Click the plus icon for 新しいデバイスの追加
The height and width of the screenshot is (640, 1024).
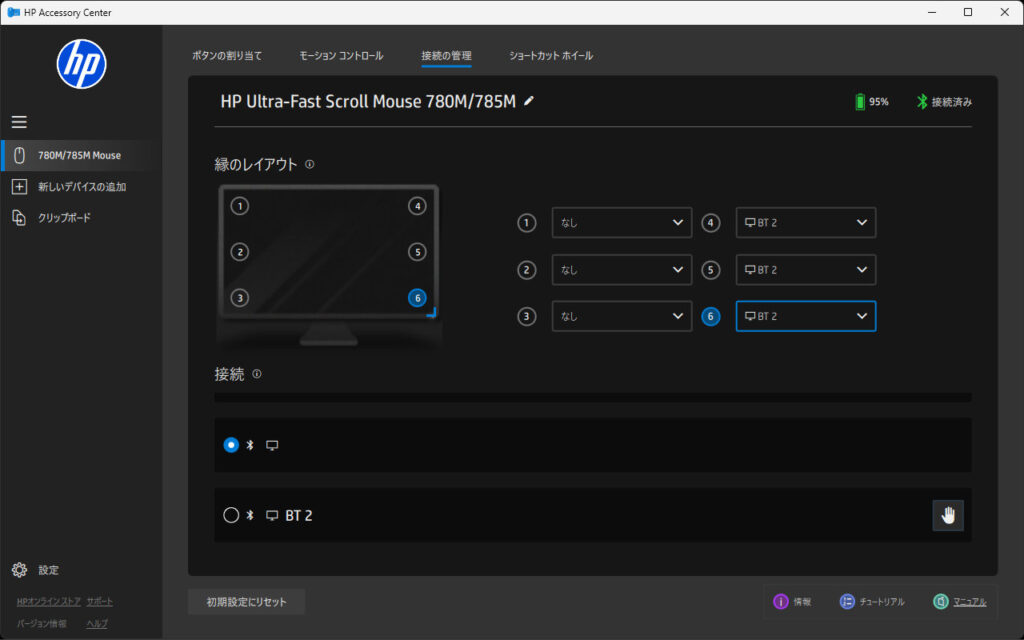point(20,187)
